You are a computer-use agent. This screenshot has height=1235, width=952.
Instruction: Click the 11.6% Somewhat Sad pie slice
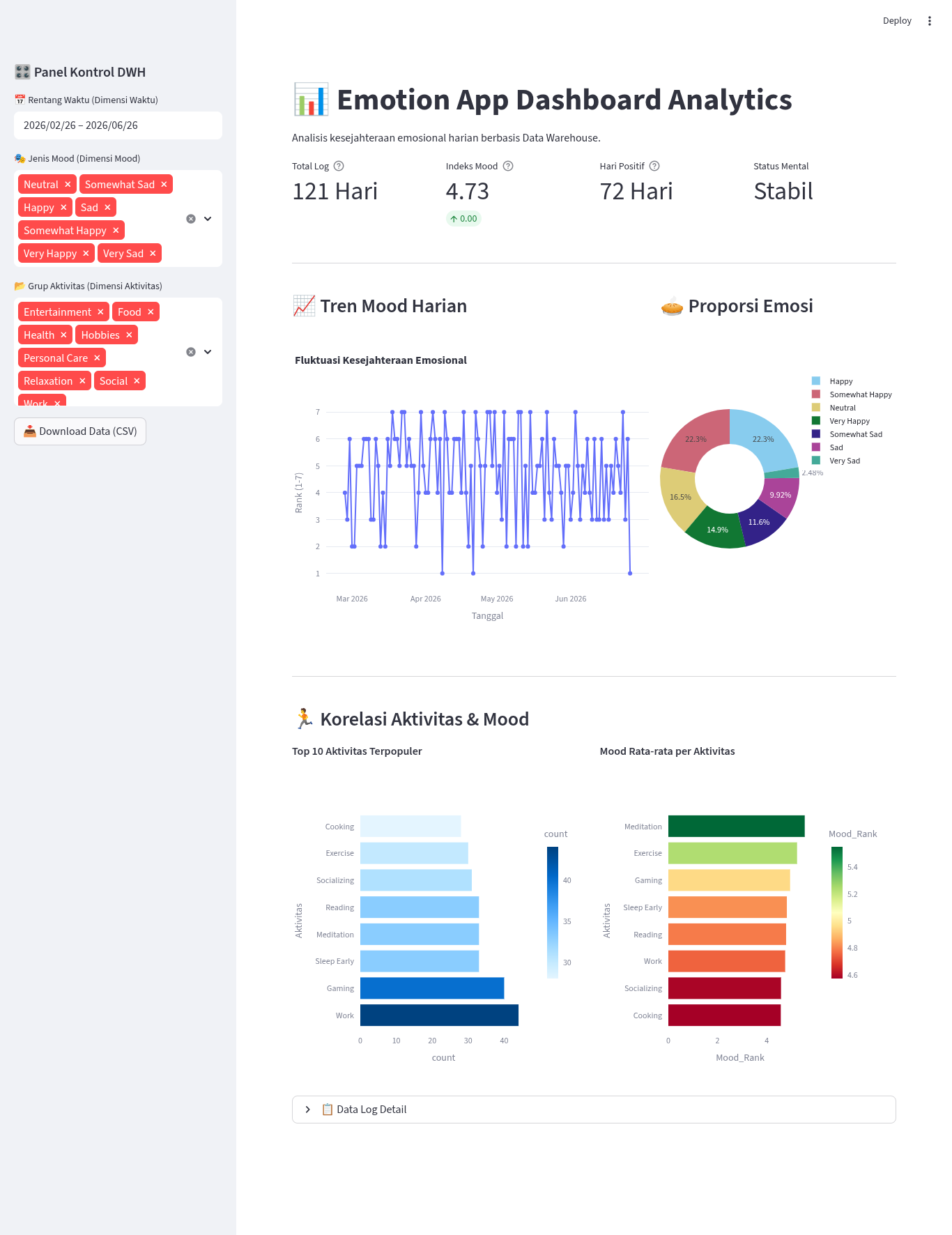tap(760, 523)
